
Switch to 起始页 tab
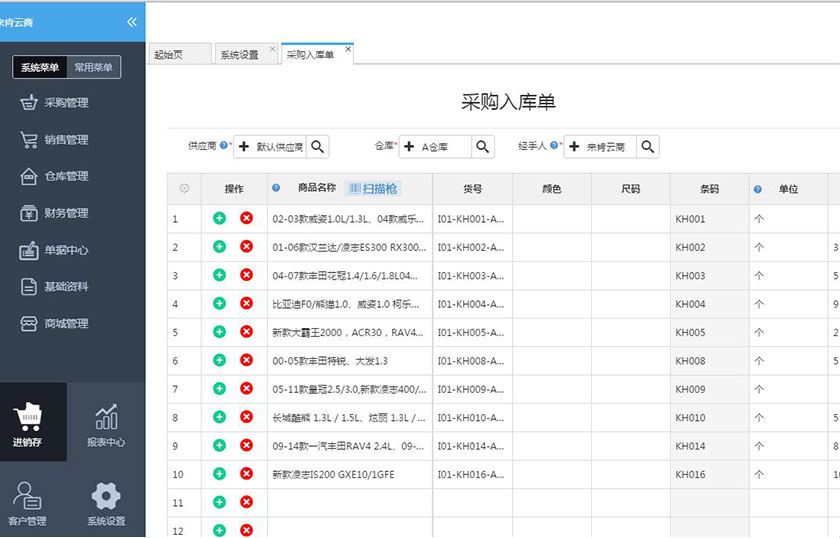(x=168, y=55)
